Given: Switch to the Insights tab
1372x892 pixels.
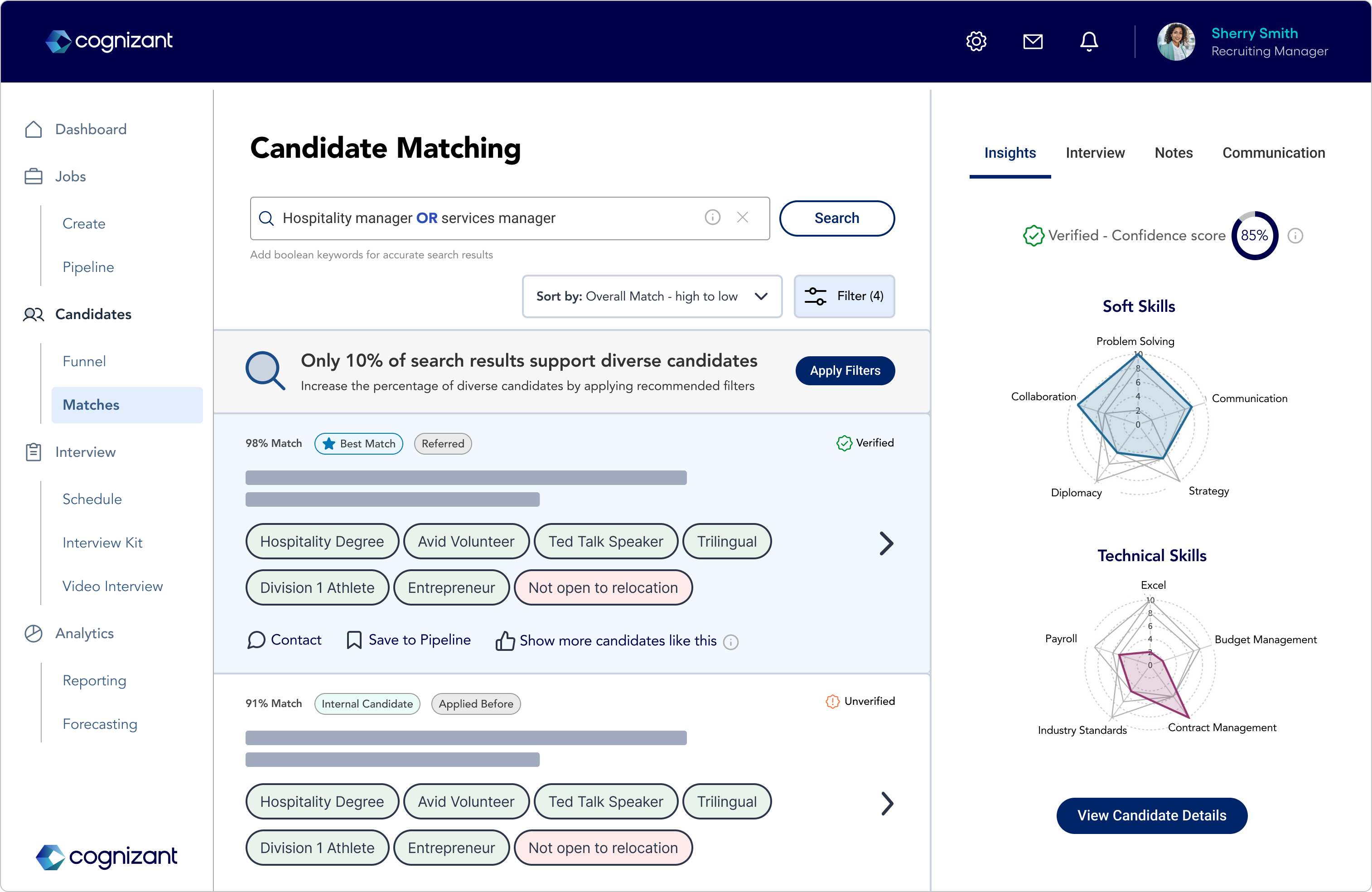Looking at the screenshot, I should tap(1010, 153).
